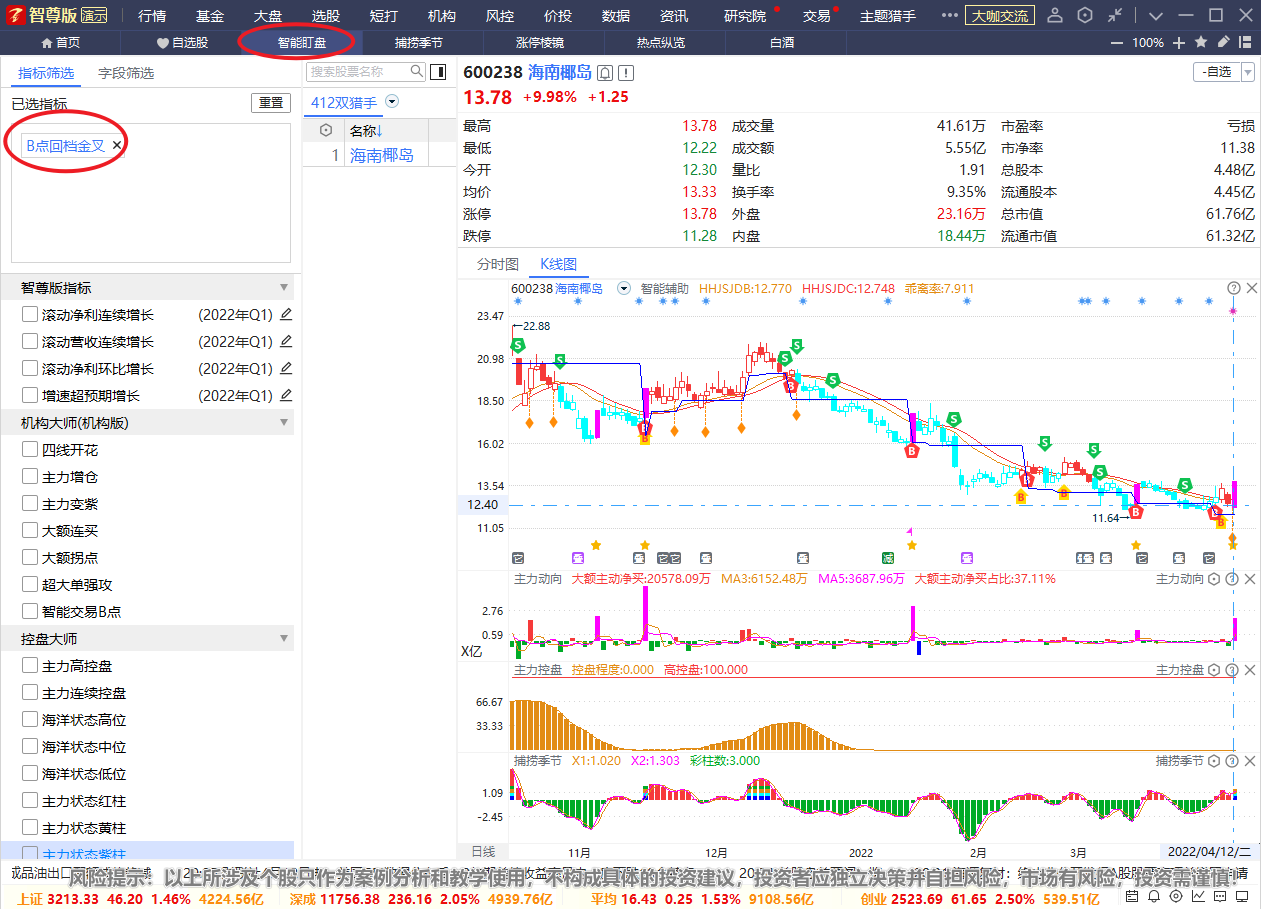Open the -自选 dropdown arrow
The height and width of the screenshot is (909, 1261).
[x=1248, y=72]
